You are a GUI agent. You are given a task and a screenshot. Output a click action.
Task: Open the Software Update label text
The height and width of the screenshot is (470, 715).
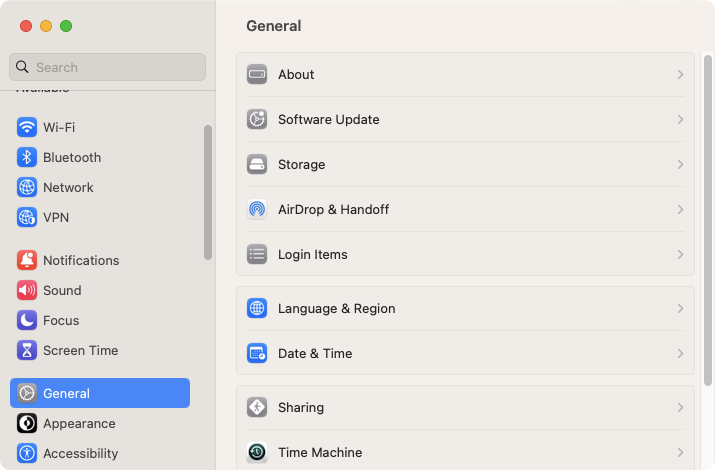[329, 119]
